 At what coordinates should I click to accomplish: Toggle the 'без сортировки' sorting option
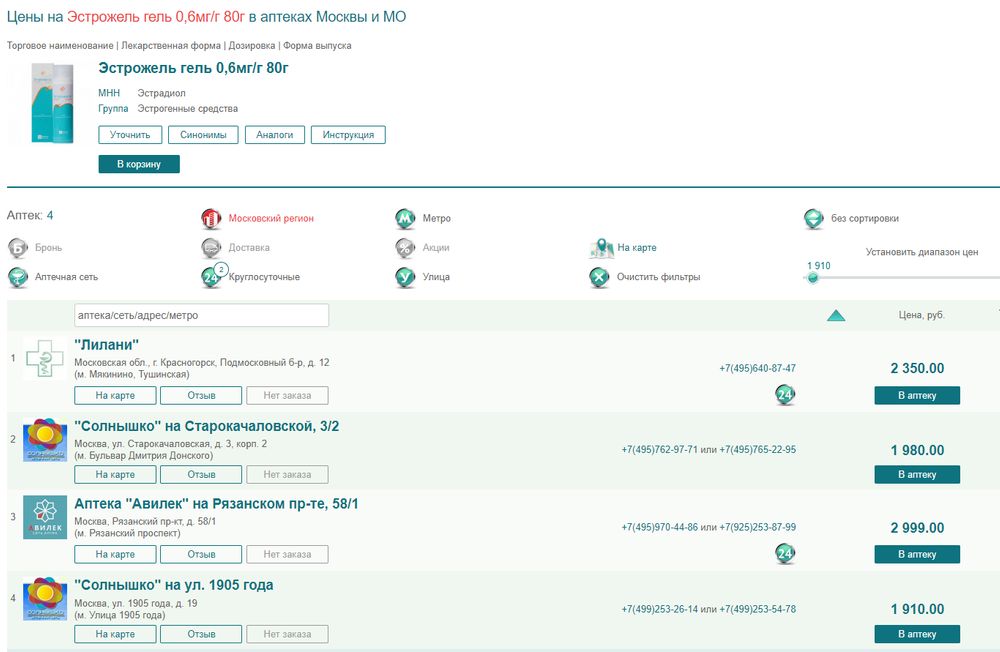[814, 219]
